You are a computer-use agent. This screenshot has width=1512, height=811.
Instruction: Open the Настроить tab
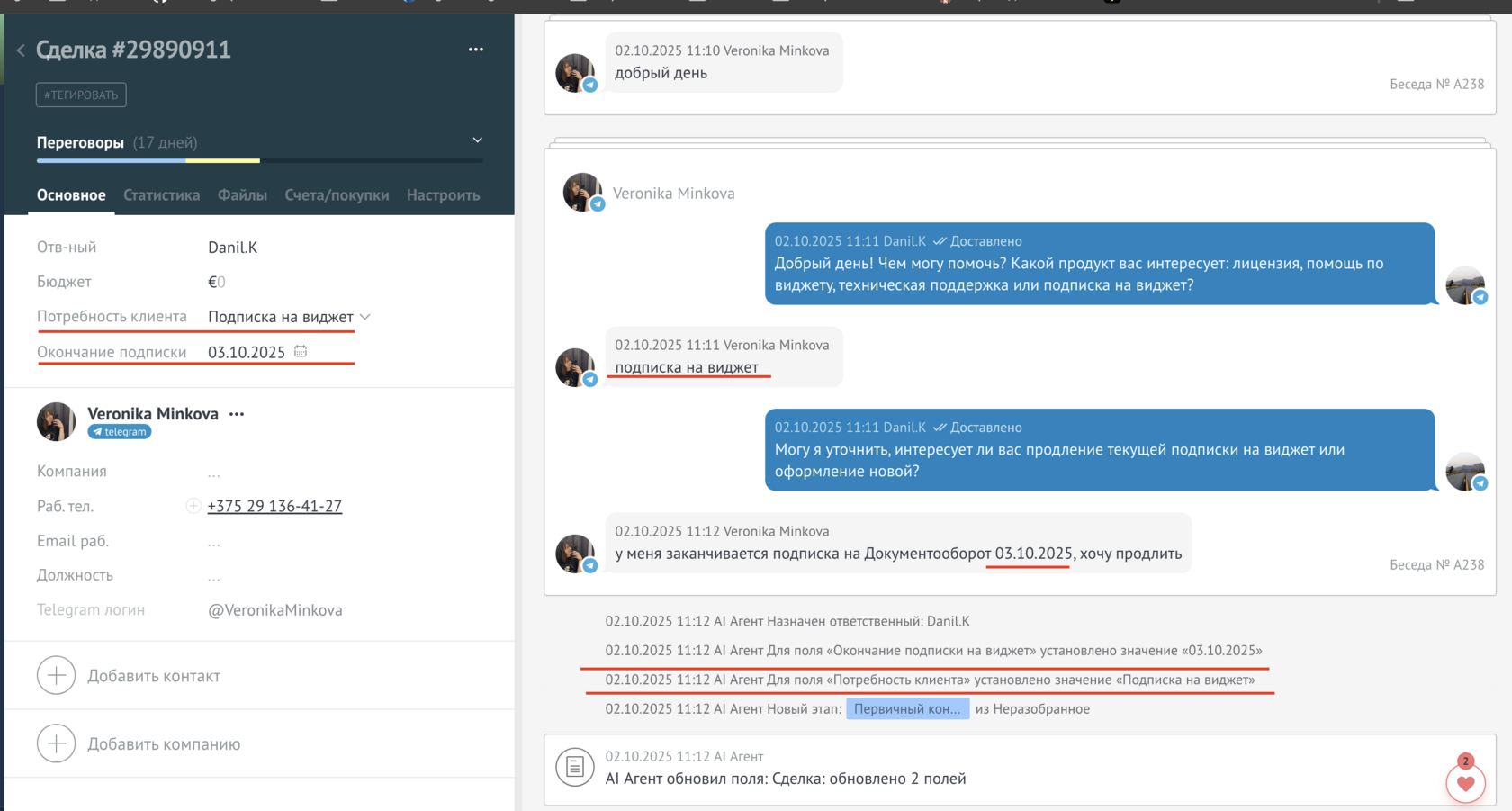(x=443, y=195)
